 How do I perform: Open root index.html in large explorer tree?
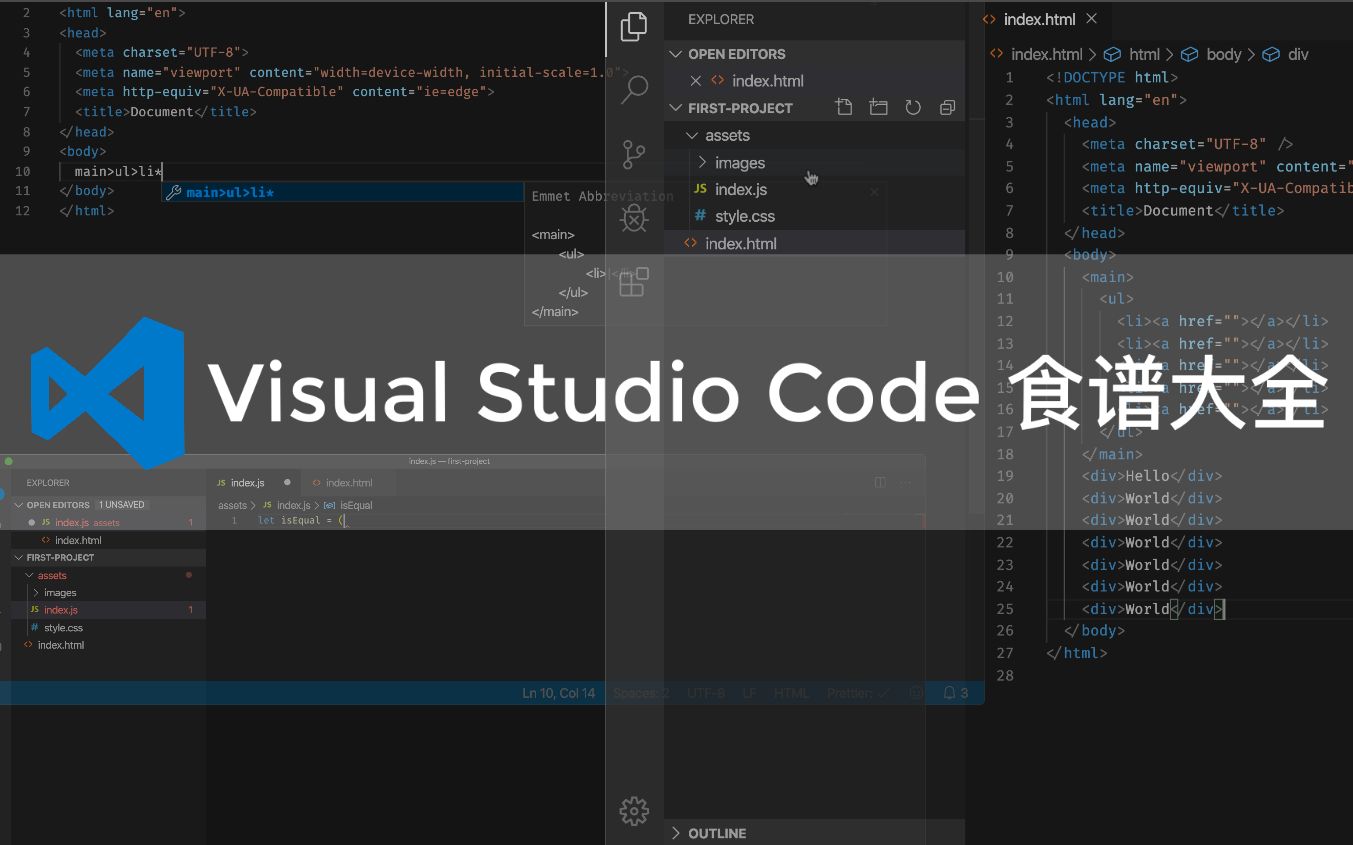[x=740, y=243]
